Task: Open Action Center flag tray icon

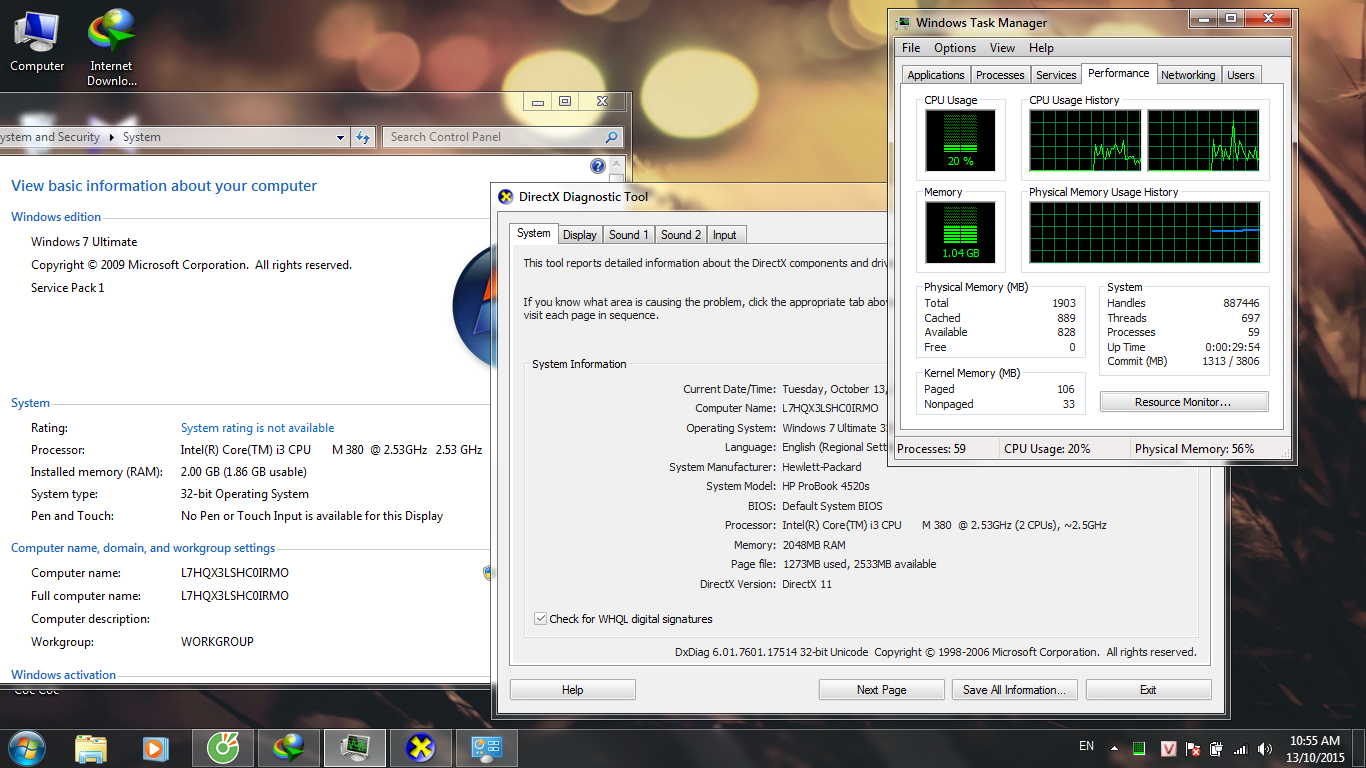Action: [x=1192, y=748]
